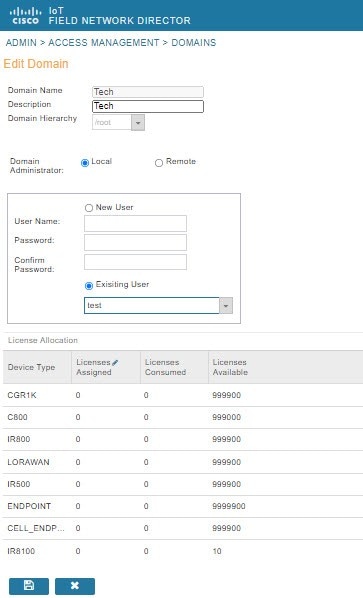Go to ADMIN in breadcrumb
Screen dimensions: 363x598
21,43
